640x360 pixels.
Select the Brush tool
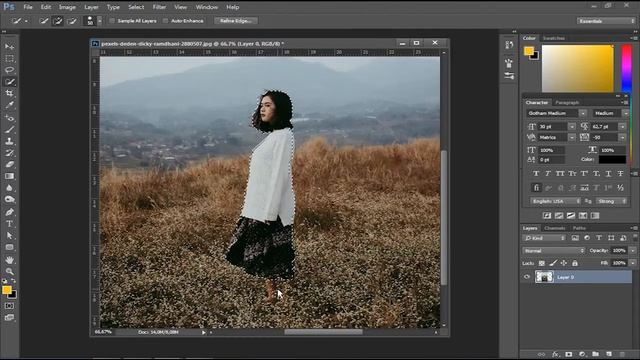point(9,130)
